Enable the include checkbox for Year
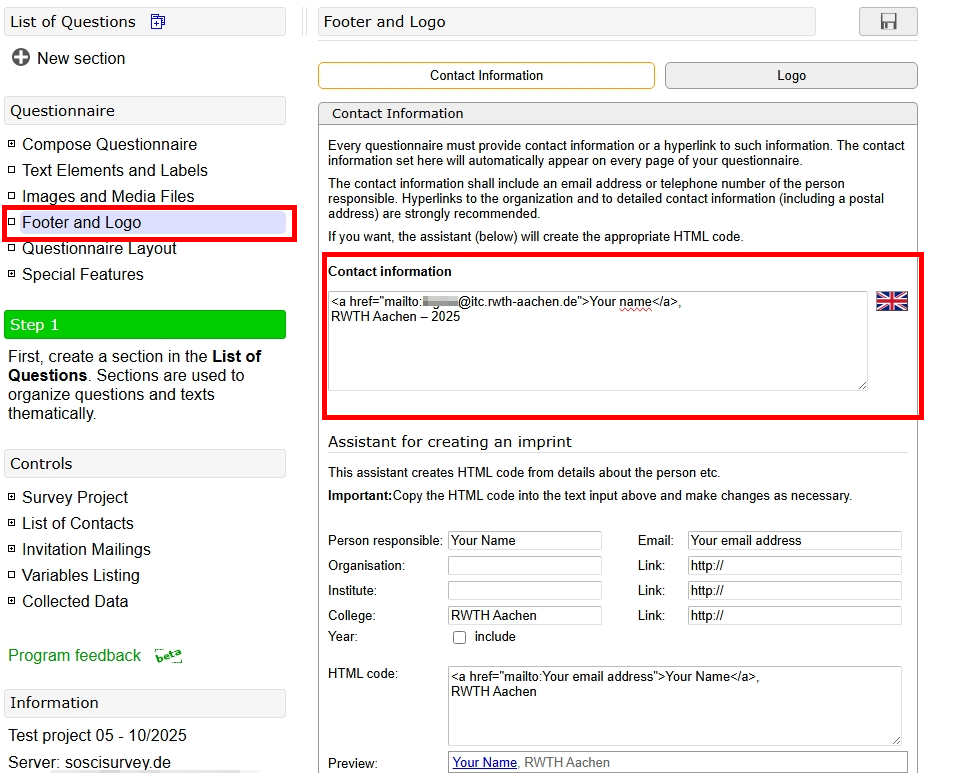 [459, 637]
